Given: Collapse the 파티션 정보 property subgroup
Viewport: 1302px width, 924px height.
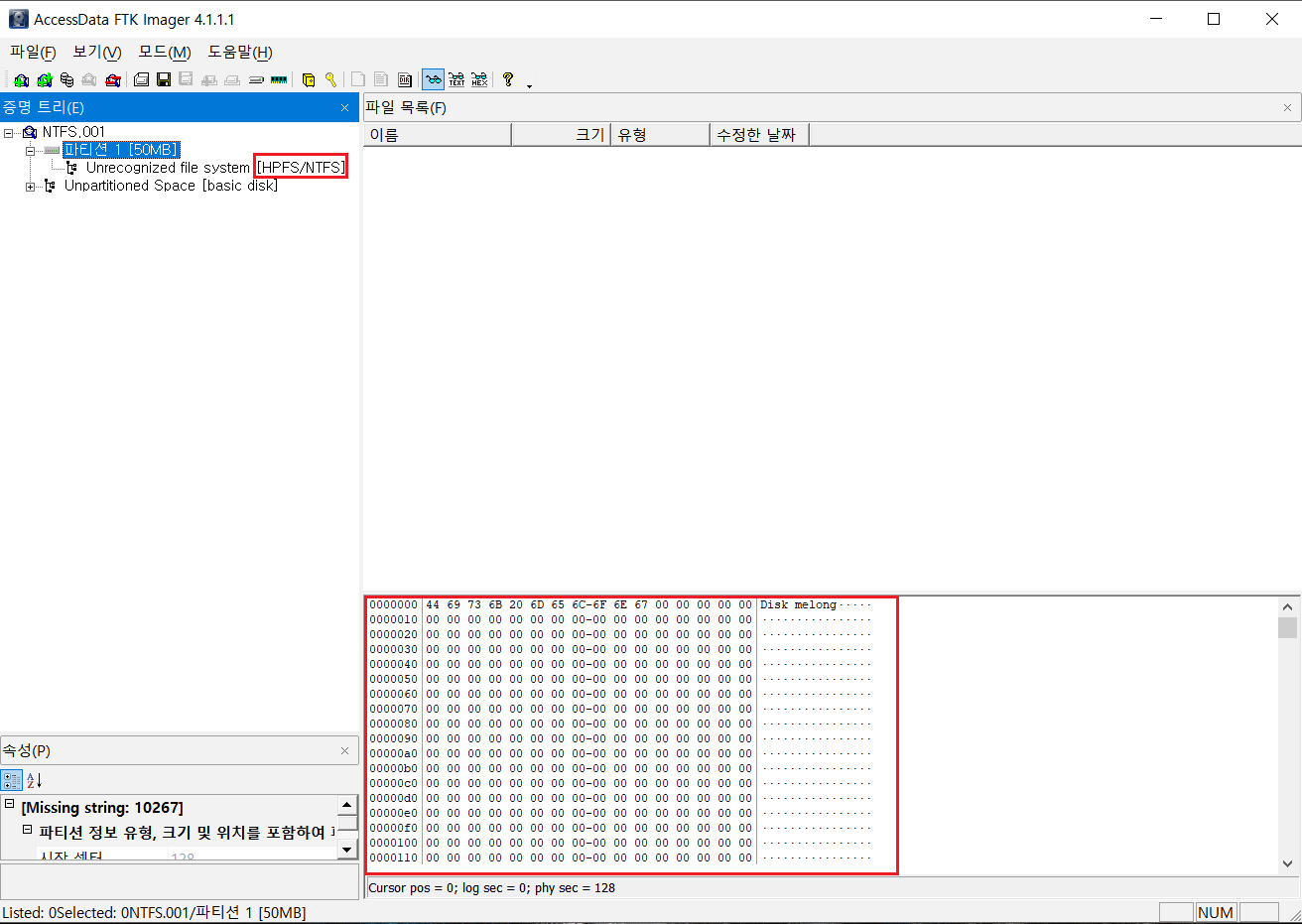Looking at the screenshot, I should pos(27,830).
